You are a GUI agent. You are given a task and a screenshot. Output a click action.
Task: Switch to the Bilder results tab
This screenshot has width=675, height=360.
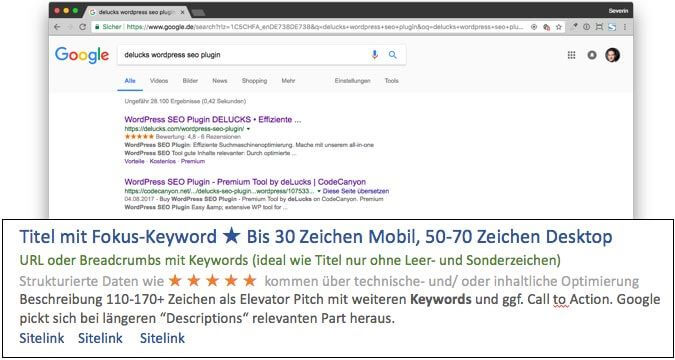click(190, 81)
